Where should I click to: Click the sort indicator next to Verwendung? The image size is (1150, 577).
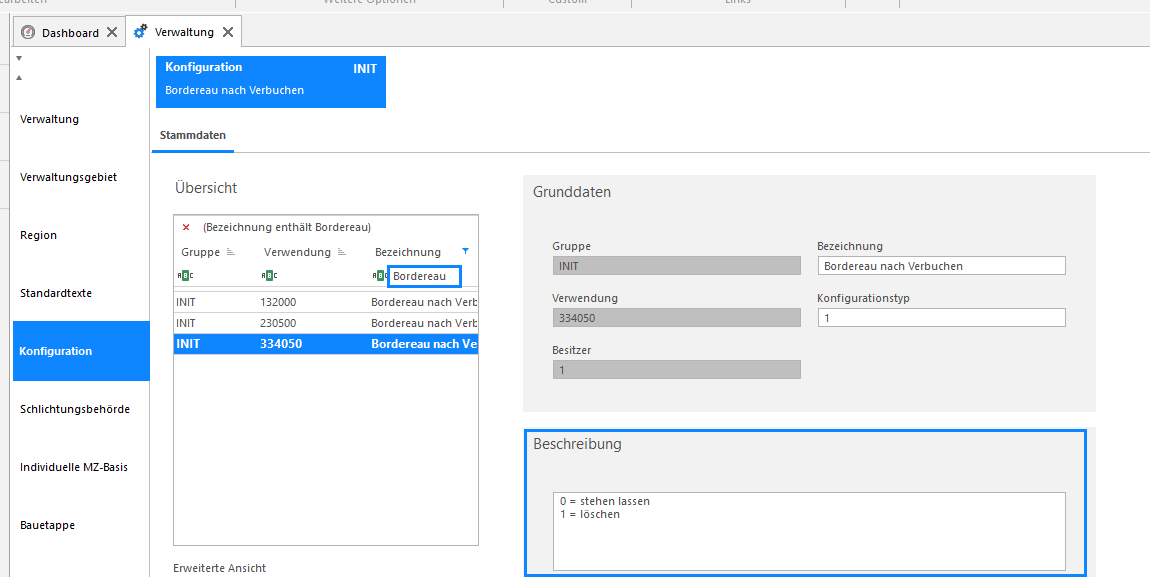(342, 252)
